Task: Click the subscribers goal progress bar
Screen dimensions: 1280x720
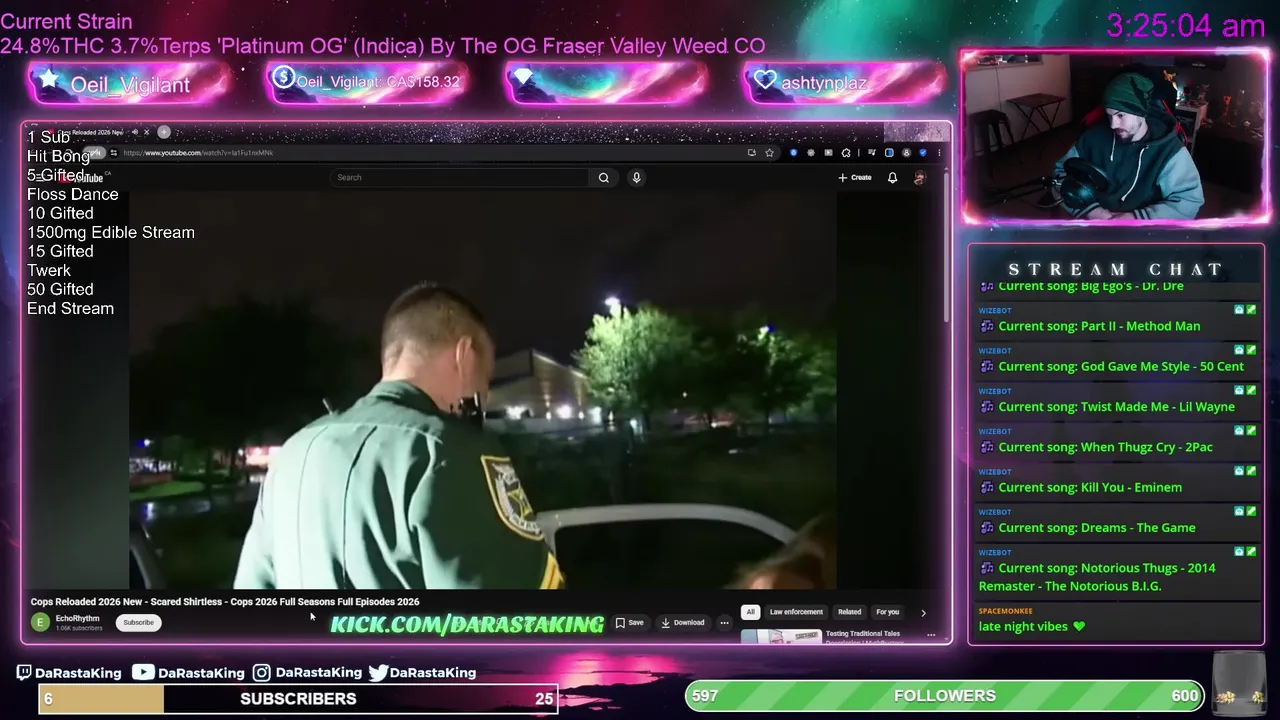Action: (298, 699)
